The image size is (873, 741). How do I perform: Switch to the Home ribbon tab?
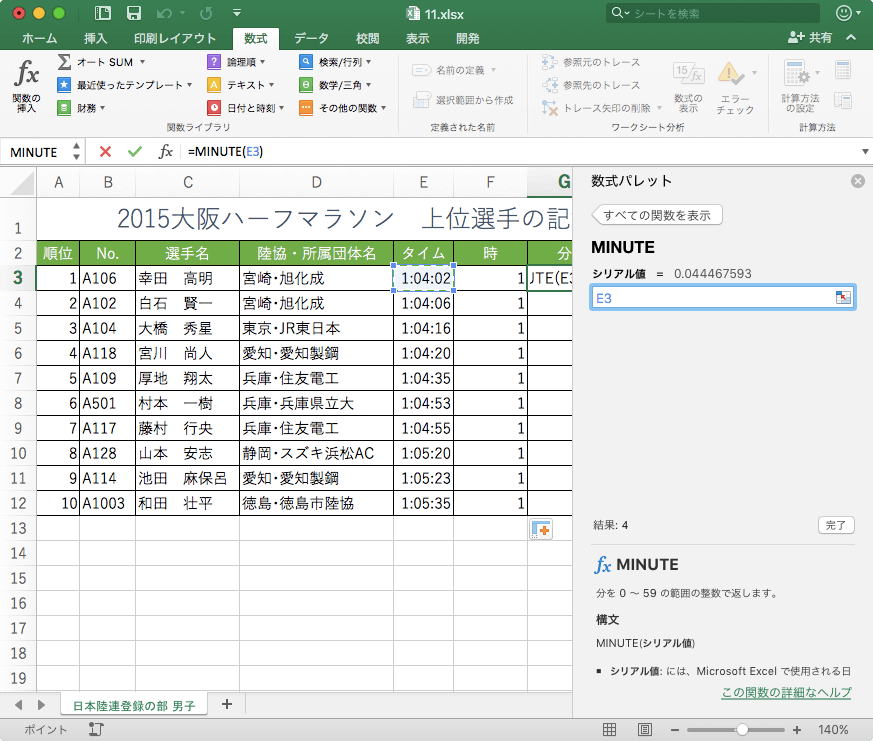[x=39, y=38]
